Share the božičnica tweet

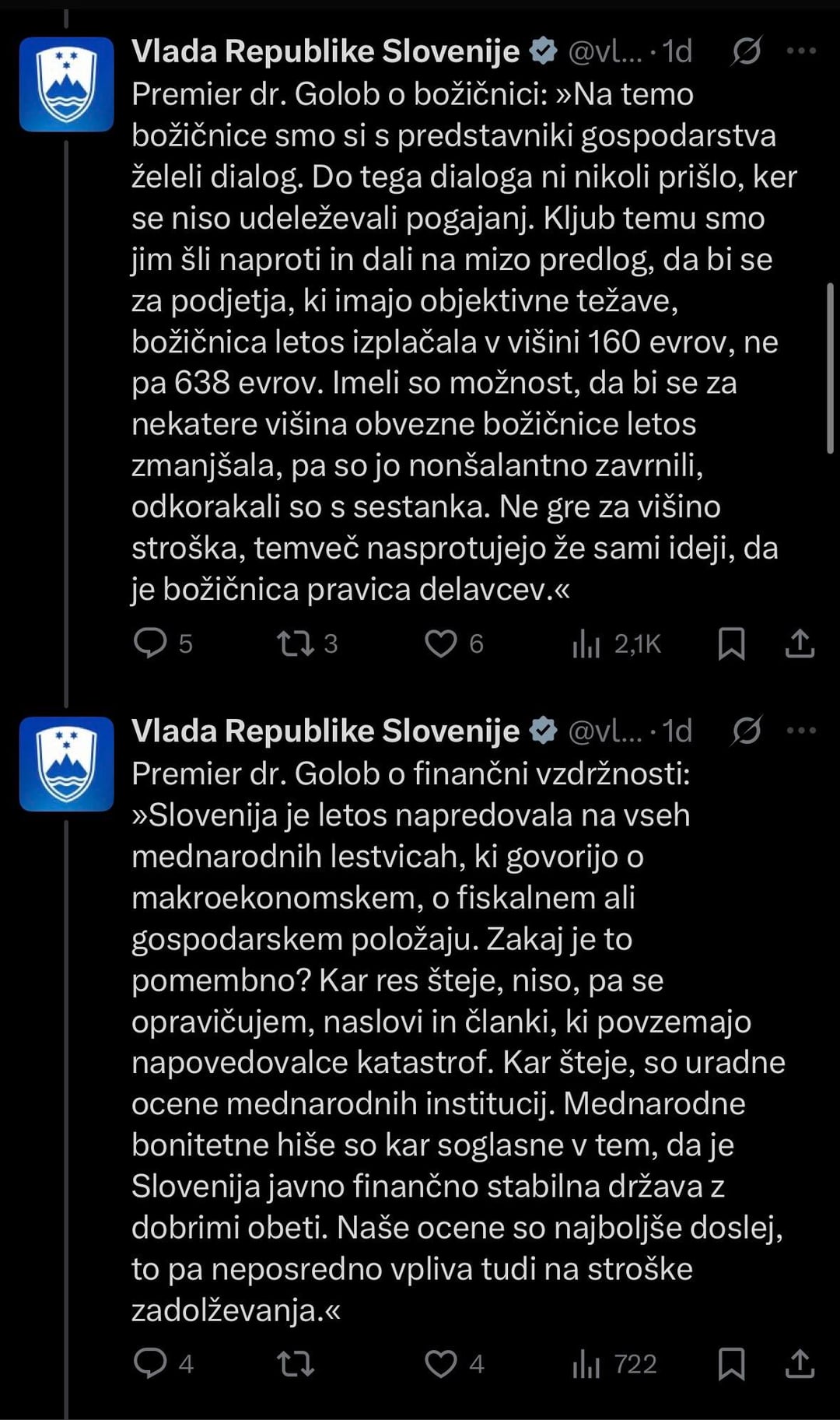pos(800,643)
